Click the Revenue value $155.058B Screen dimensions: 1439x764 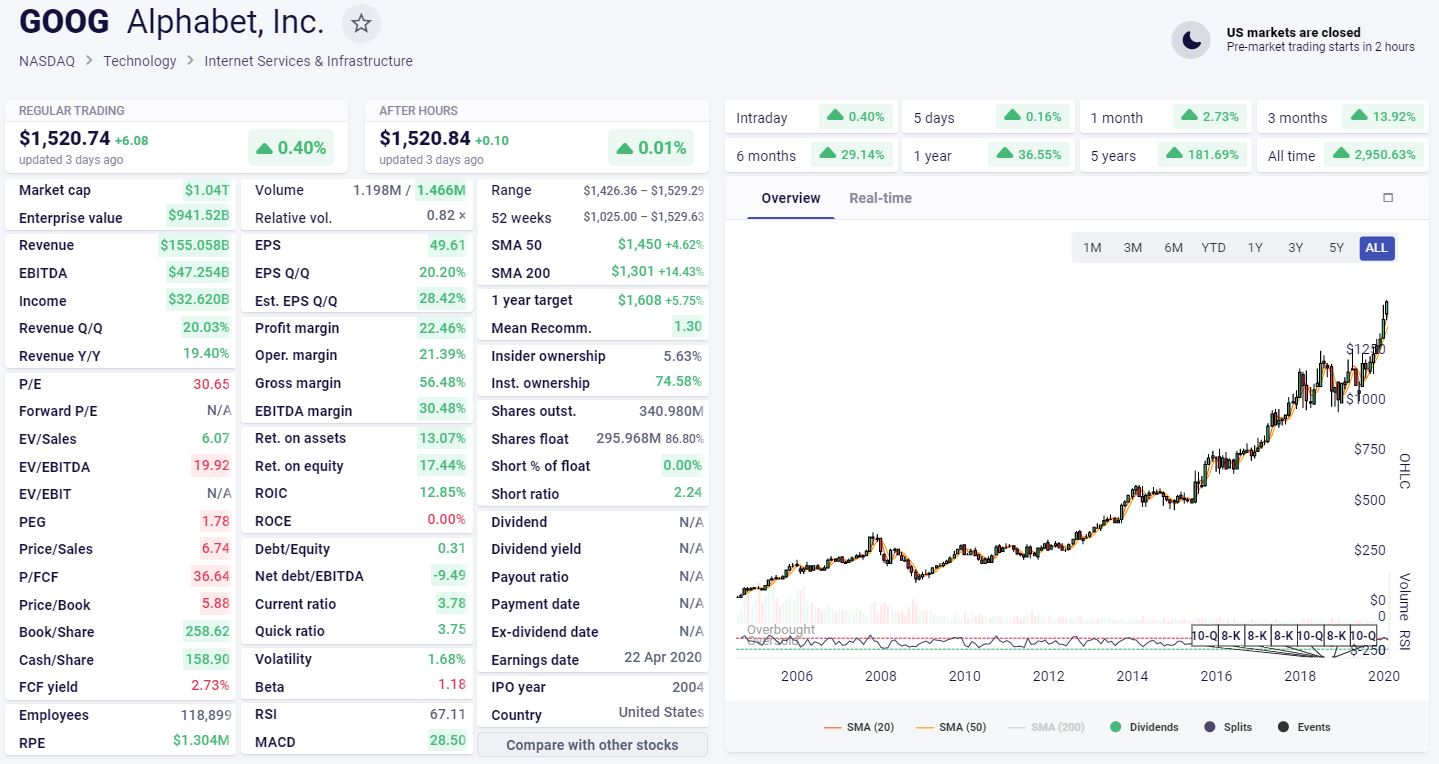(195, 245)
